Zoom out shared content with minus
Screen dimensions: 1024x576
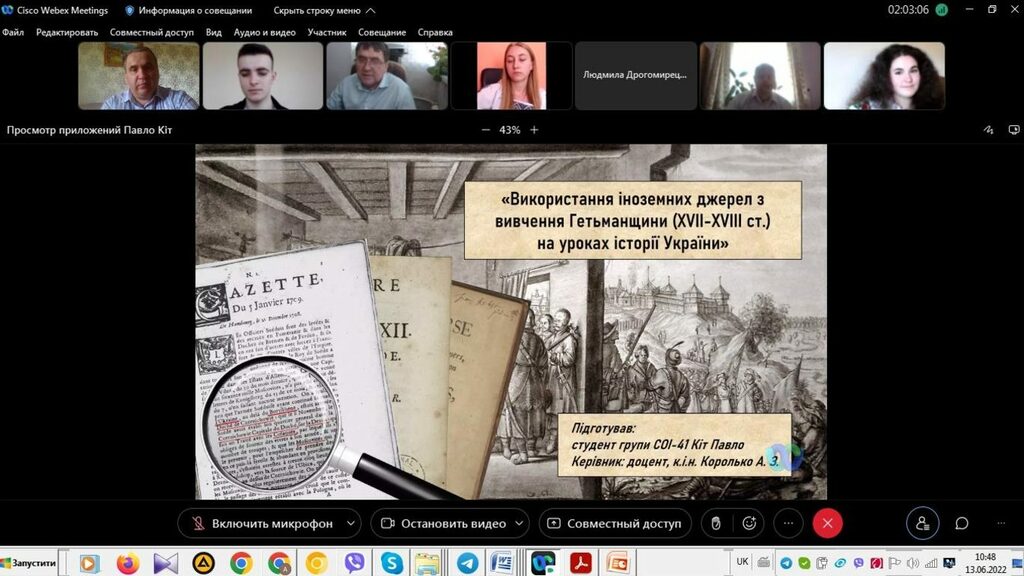pyautogui.click(x=486, y=130)
